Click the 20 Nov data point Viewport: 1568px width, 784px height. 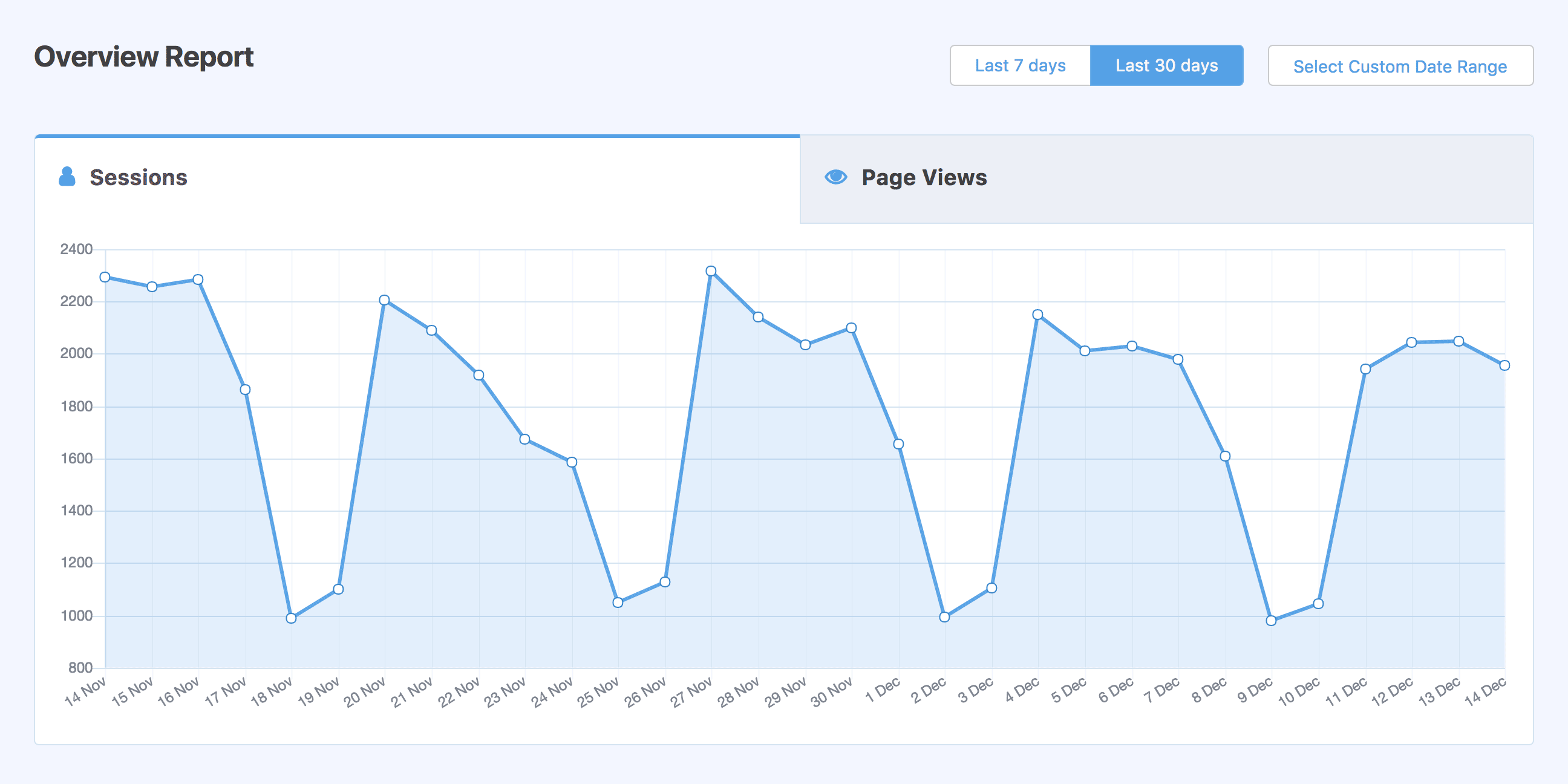click(384, 300)
